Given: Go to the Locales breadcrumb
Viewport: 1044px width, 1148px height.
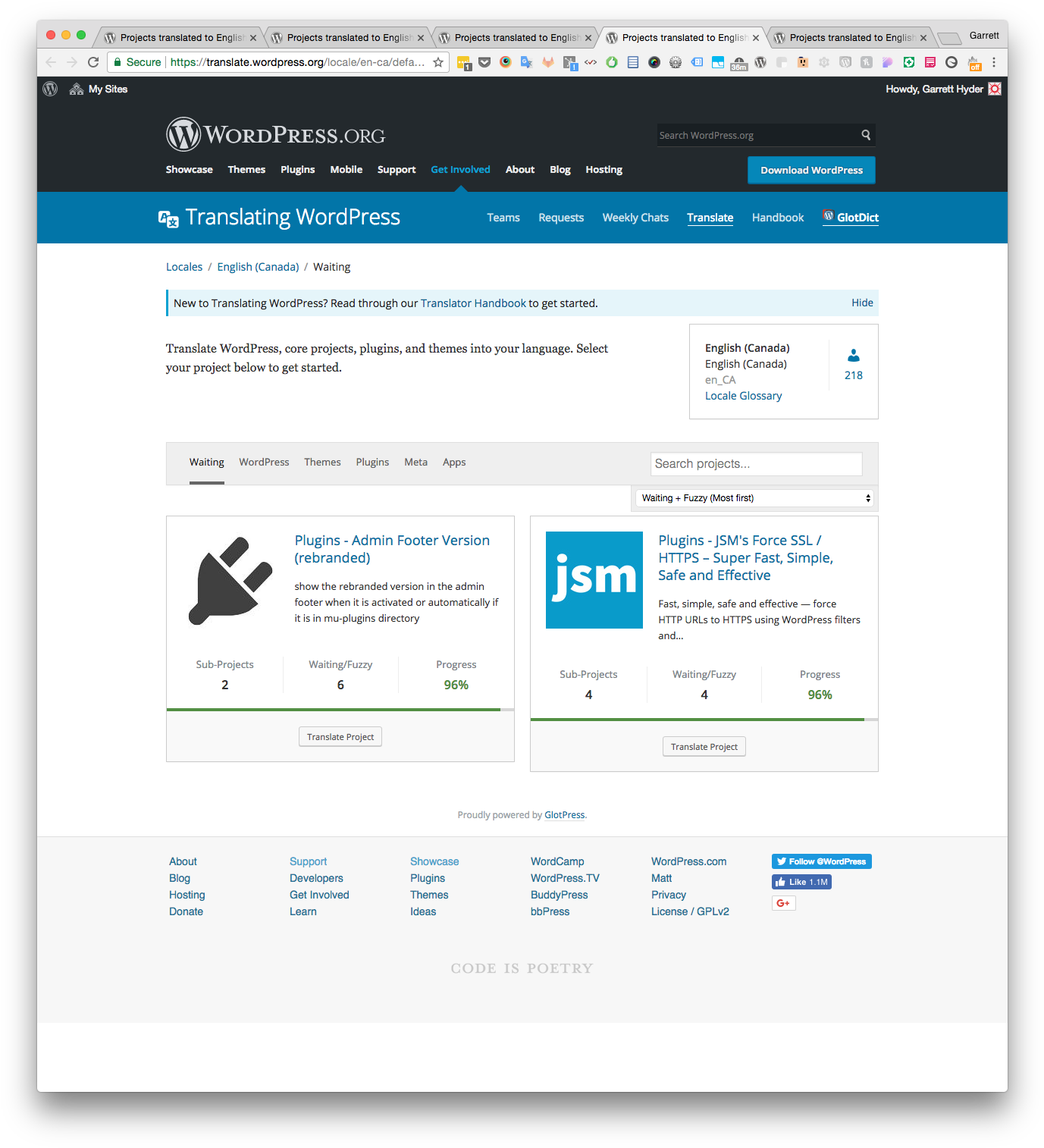Looking at the screenshot, I should 184,267.
